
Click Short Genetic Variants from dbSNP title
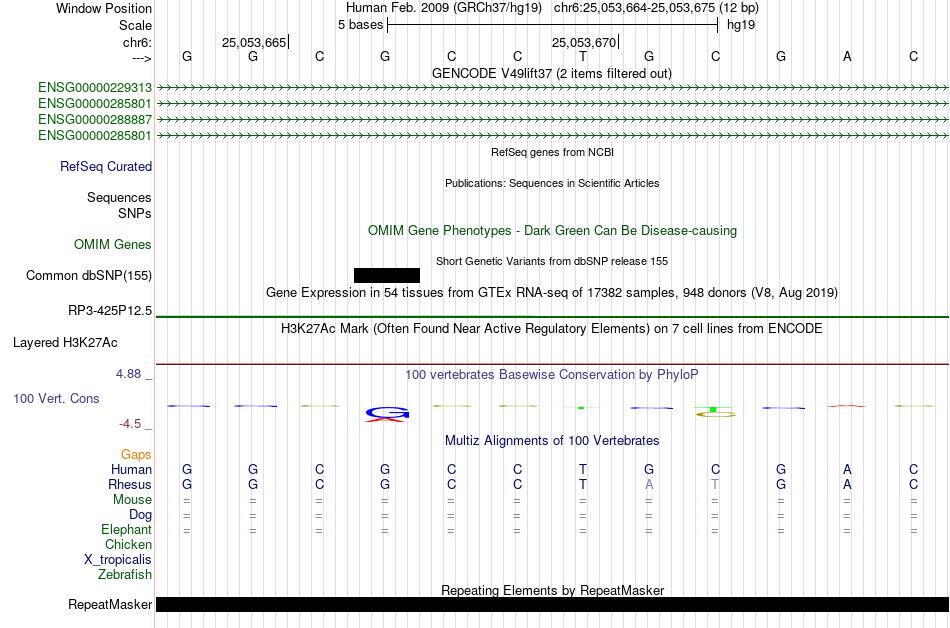click(x=552, y=262)
